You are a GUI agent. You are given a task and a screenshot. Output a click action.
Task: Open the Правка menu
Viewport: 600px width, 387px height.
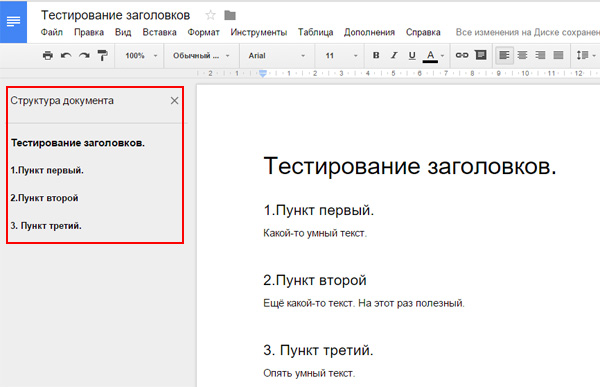pyautogui.click(x=89, y=33)
